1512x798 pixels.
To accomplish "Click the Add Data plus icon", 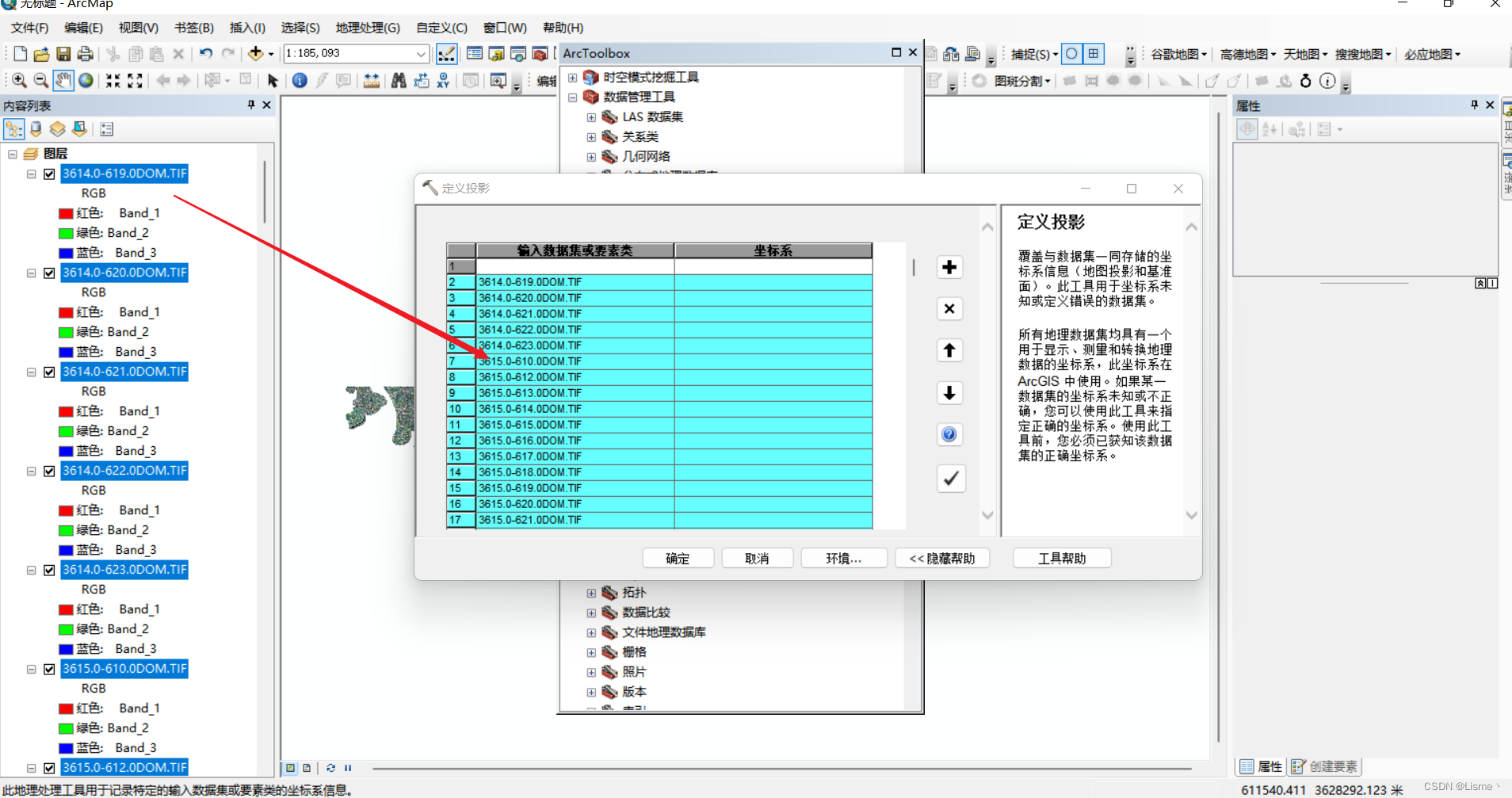I will (x=255, y=54).
